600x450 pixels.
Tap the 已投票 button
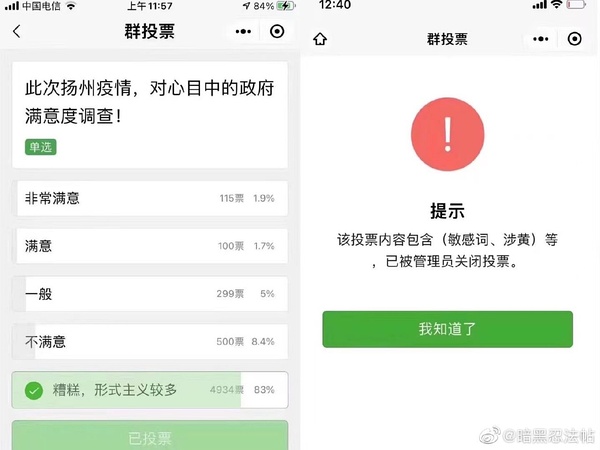point(150,436)
